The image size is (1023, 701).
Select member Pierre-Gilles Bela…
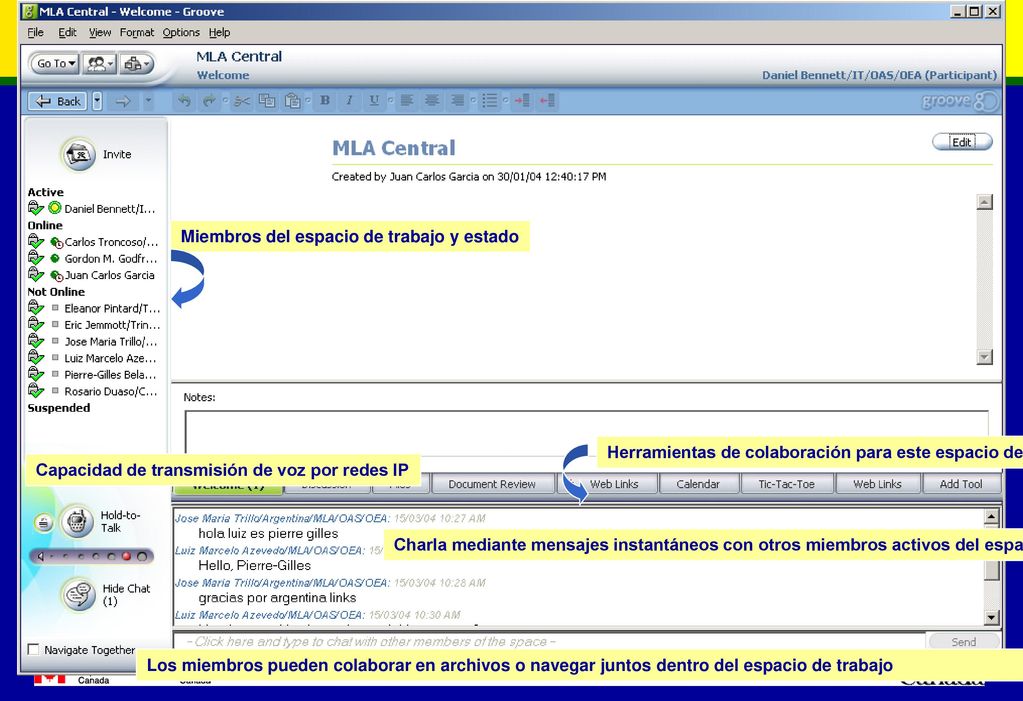110,375
